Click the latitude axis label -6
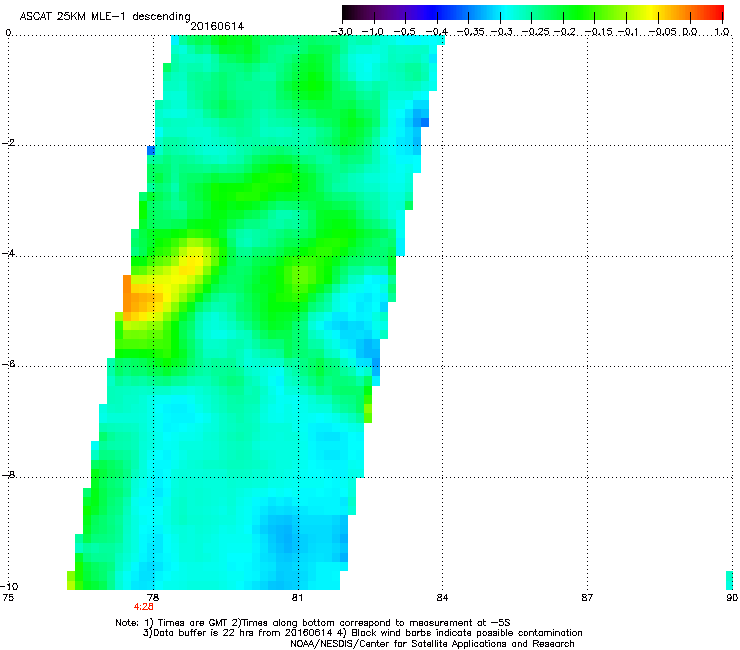 pos(8,364)
